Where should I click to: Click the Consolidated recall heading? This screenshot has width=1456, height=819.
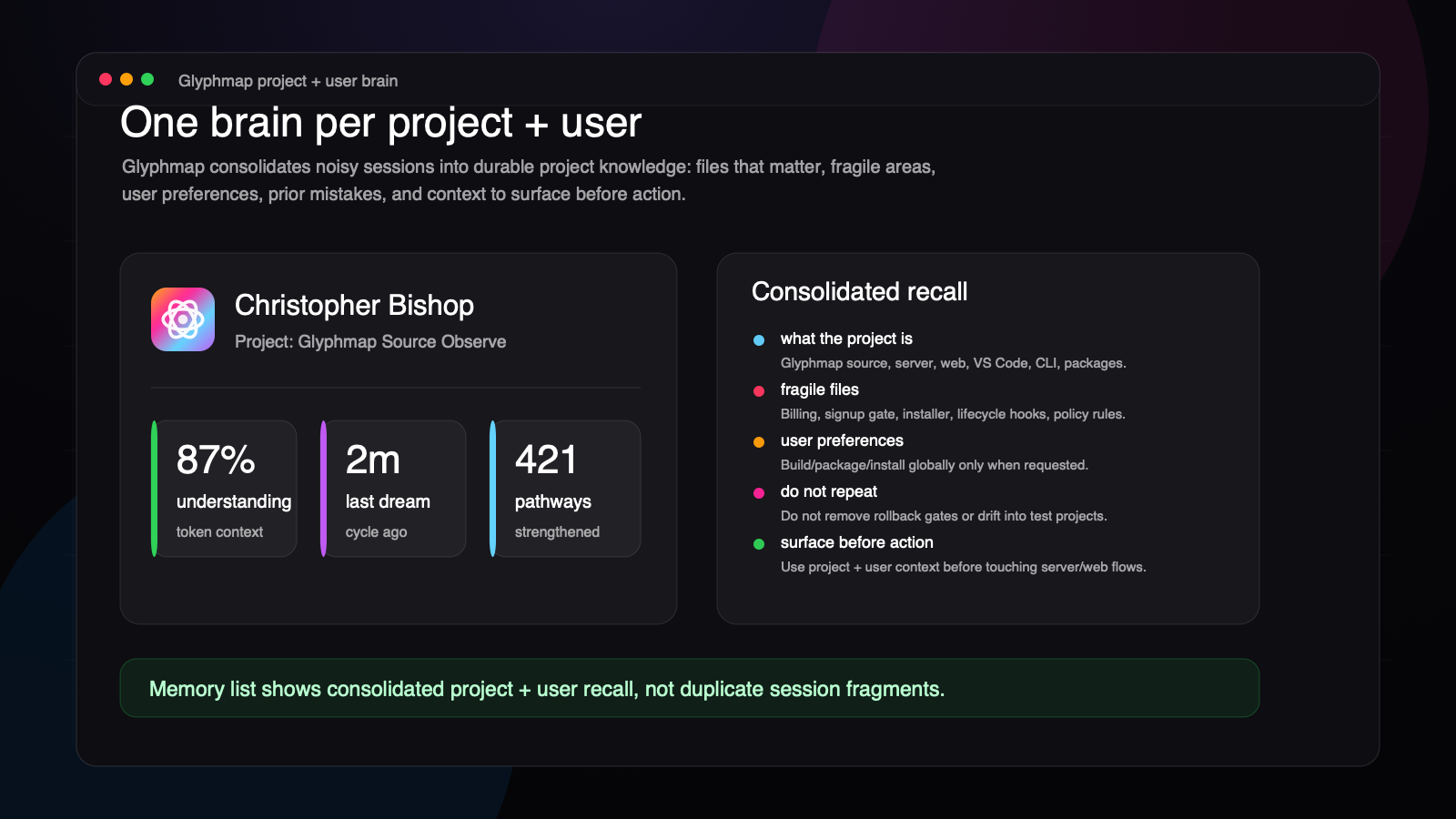tap(859, 291)
